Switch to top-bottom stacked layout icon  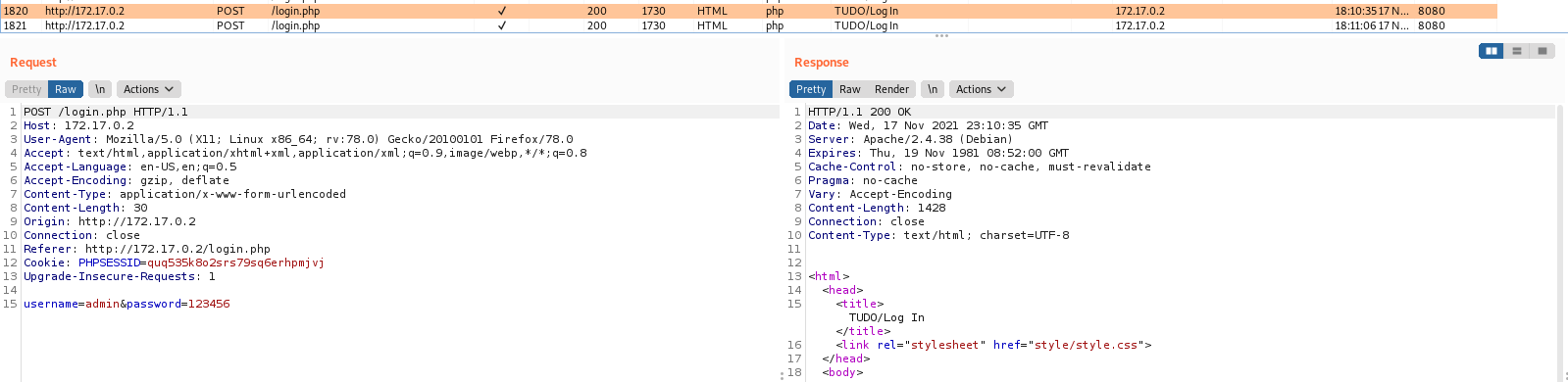pos(1517,51)
